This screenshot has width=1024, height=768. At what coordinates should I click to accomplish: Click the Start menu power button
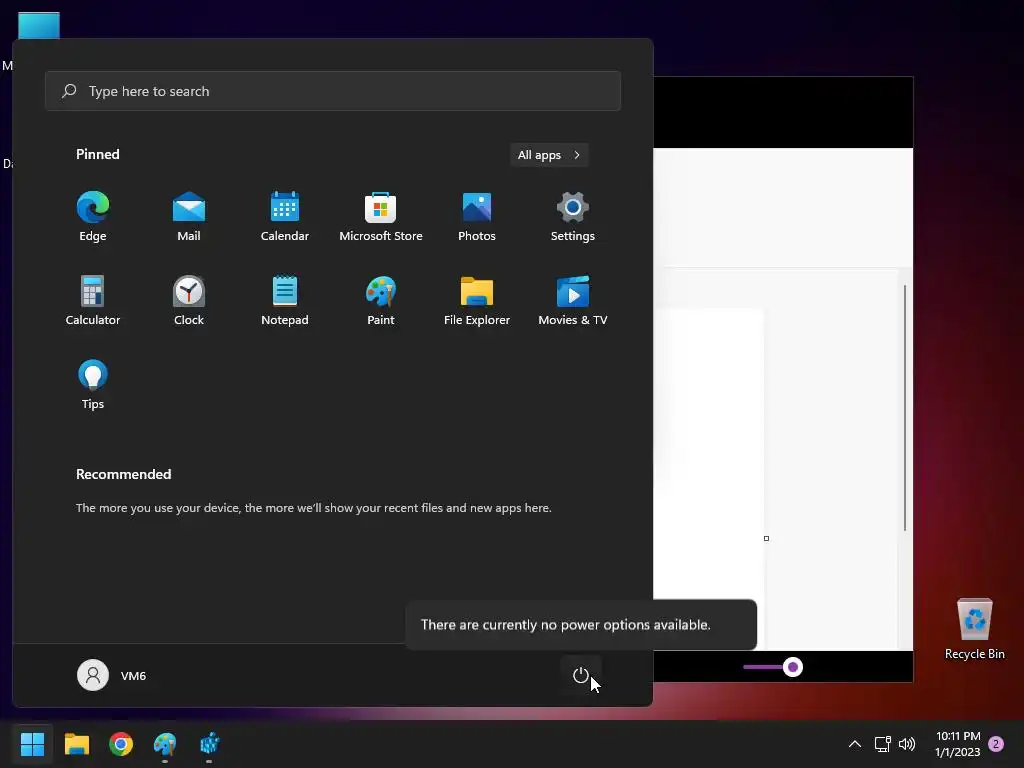(x=581, y=675)
